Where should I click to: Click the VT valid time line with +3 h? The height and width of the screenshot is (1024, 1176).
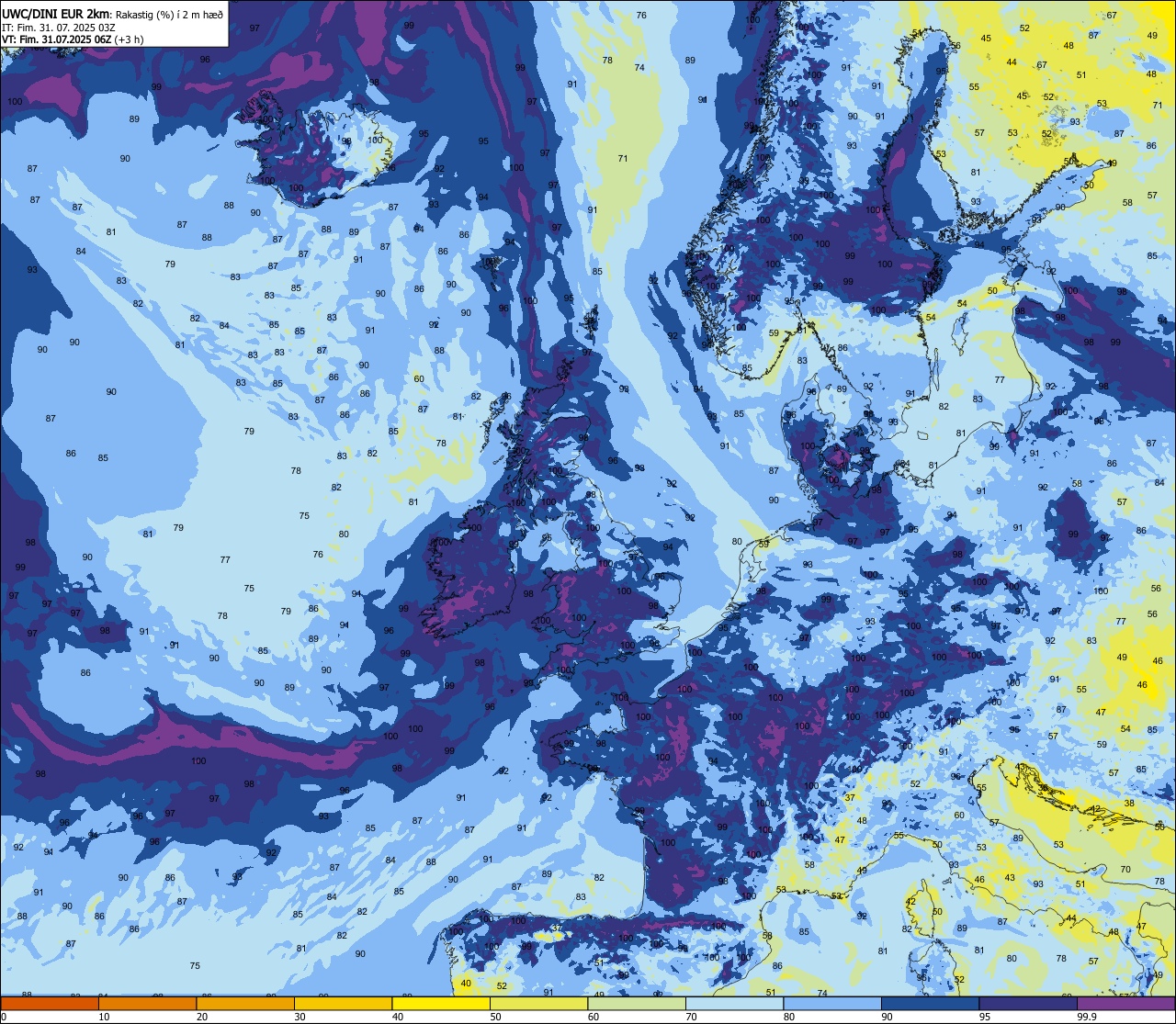[x=73, y=39]
